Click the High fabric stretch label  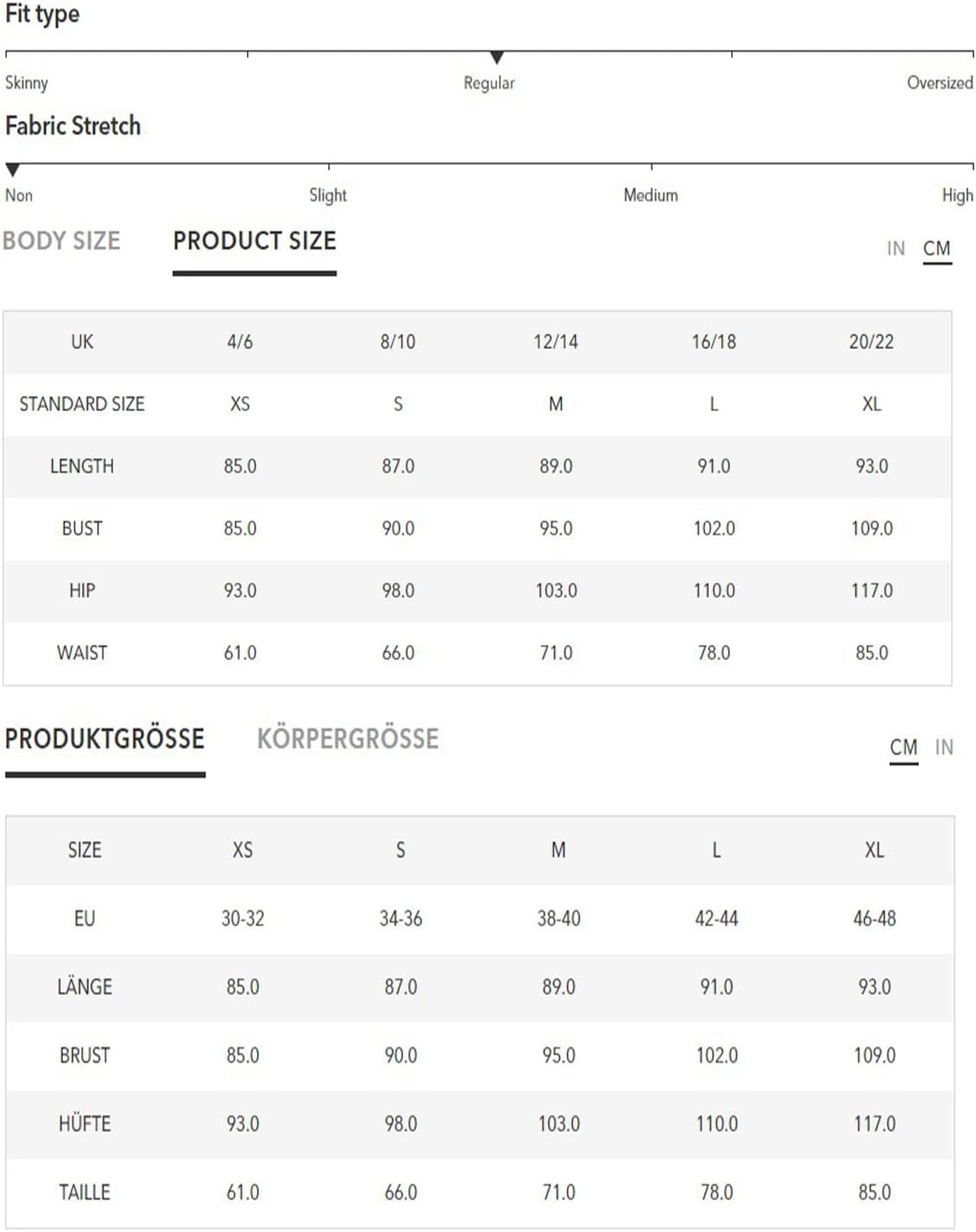957,195
